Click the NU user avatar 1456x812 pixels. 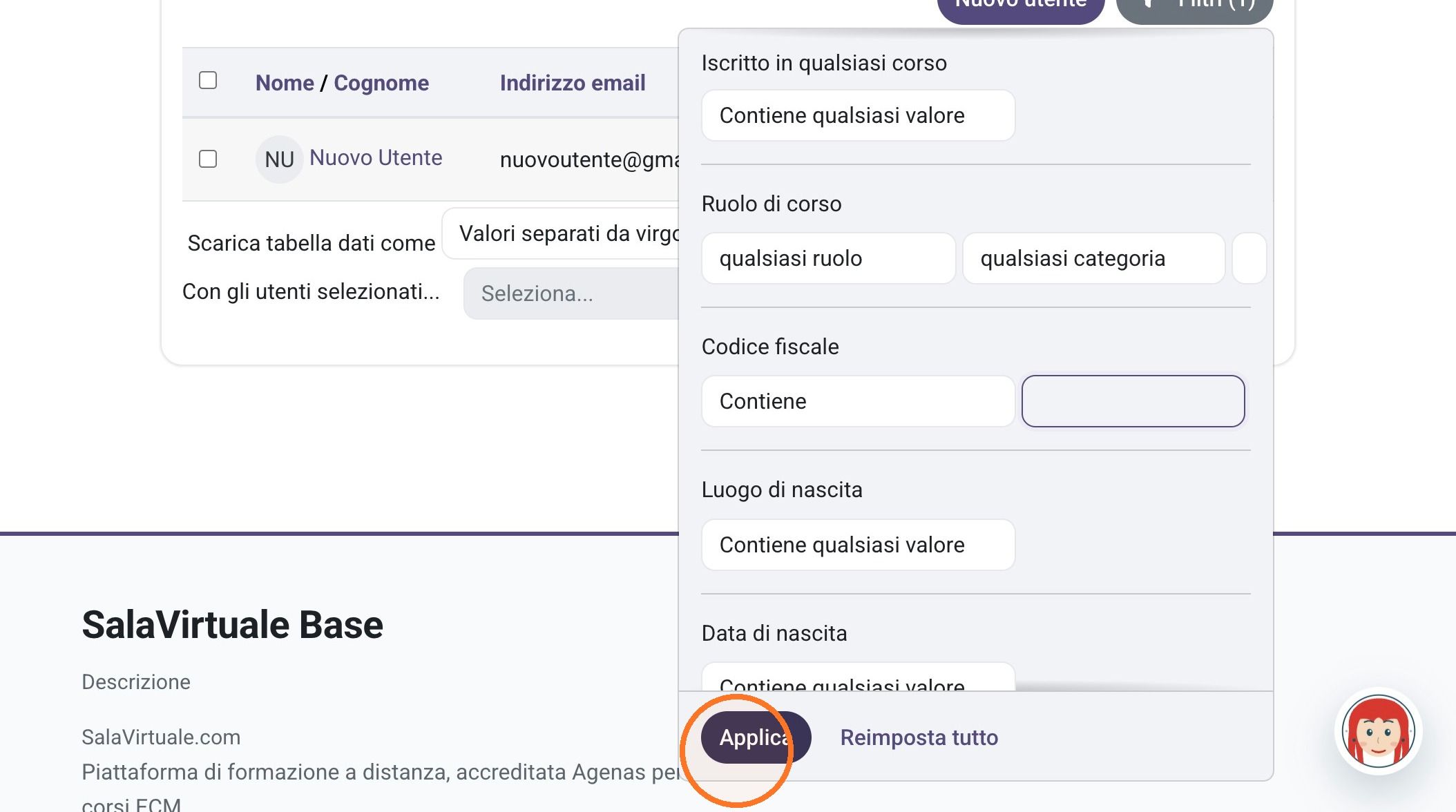pyautogui.click(x=279, y=159)
